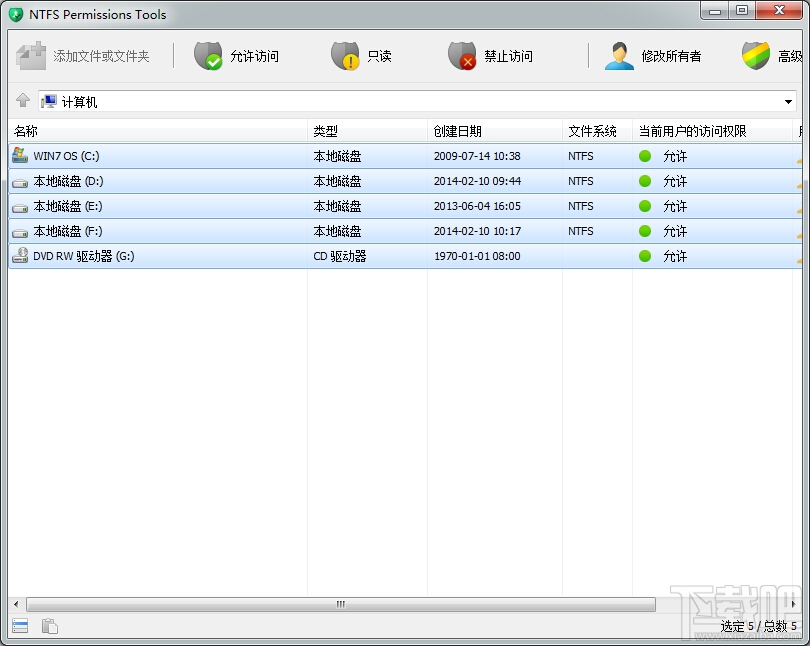Close the NTFS Permissions Tools window
Screen dimensions: 810x646
coord(779,11)
